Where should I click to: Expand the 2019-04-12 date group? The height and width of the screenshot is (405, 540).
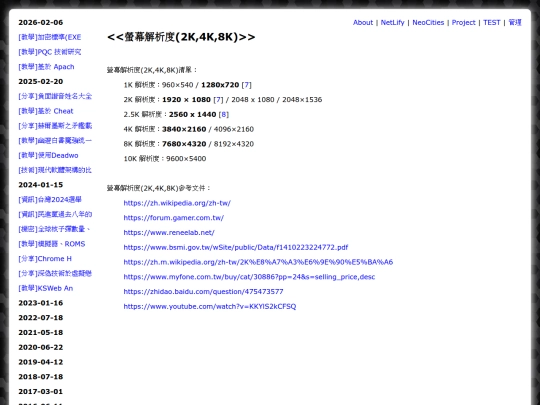tap(41, 362)
